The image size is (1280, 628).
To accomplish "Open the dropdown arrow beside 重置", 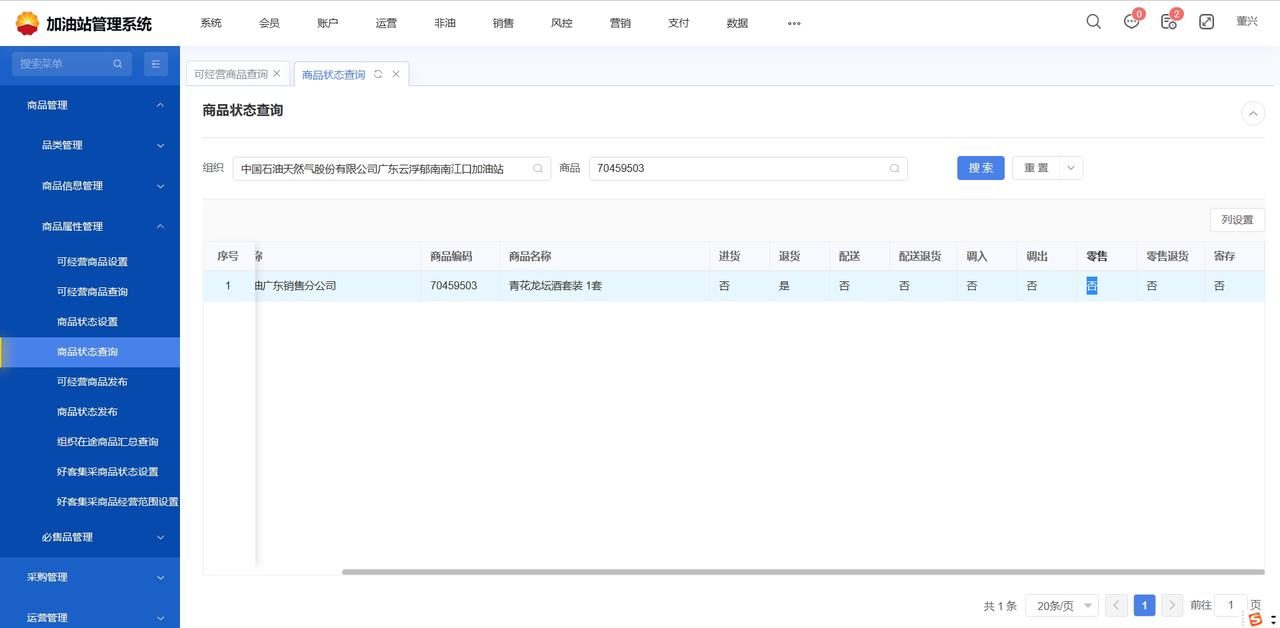I will (1070, 168).
